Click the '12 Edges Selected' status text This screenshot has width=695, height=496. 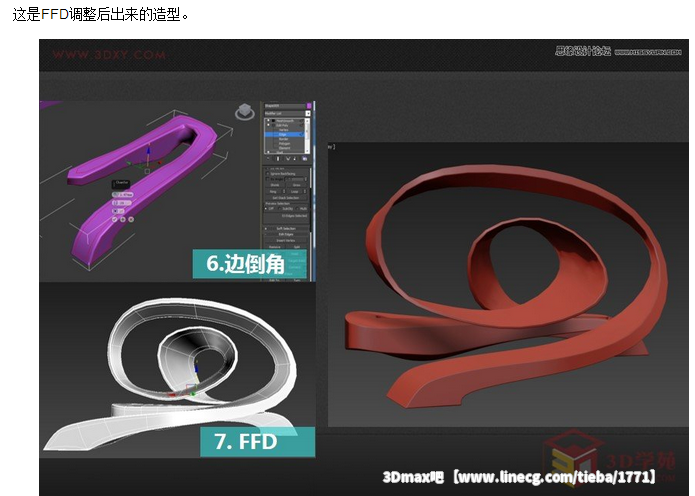point(294,216)
